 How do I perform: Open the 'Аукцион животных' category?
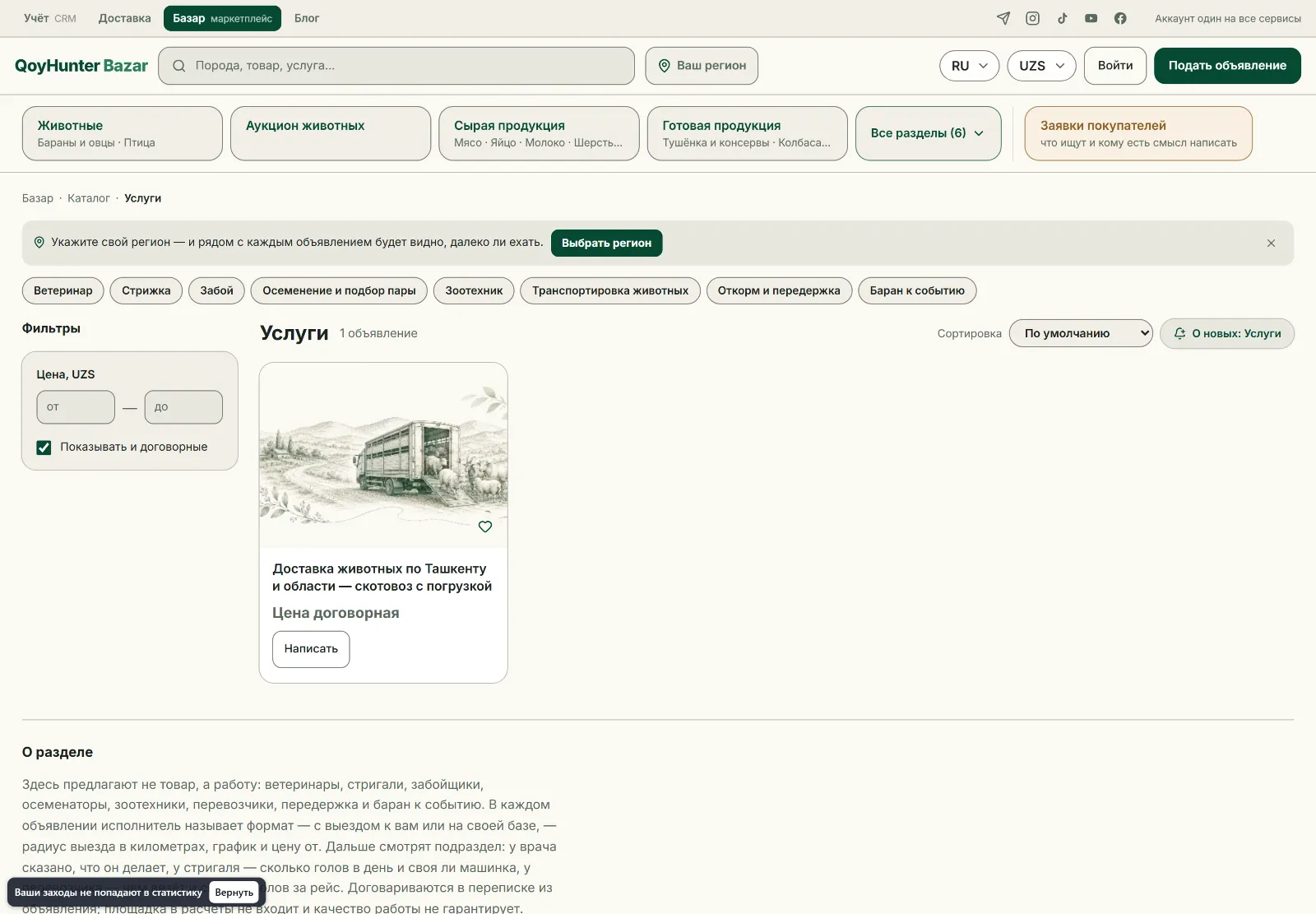click(331, 133)
